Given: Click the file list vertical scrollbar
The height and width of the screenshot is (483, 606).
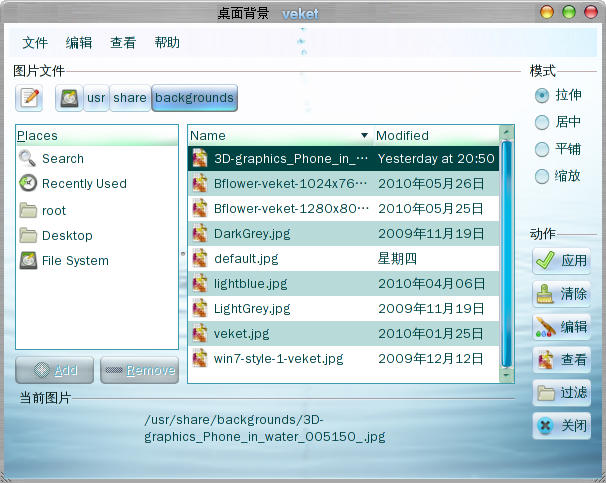Looking at the screenshot, I should tap(507, 250).
